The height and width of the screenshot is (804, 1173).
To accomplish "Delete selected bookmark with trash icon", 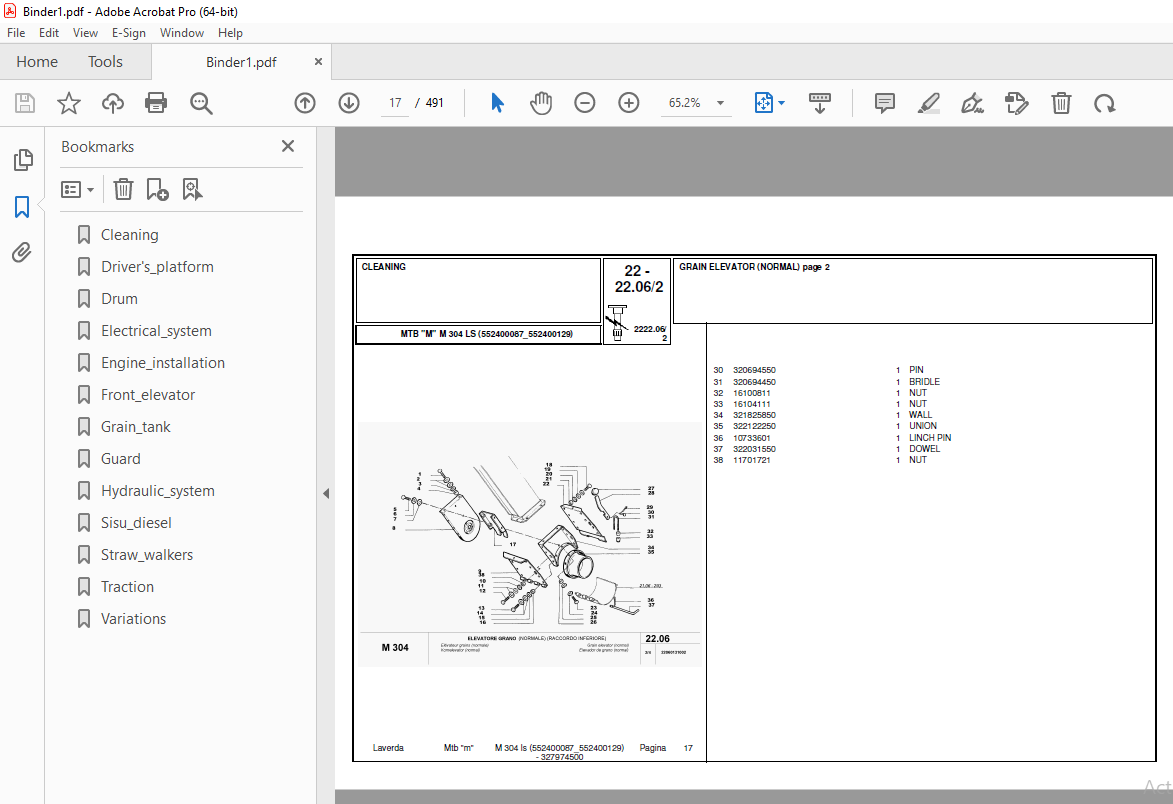I will click(123, 189).
